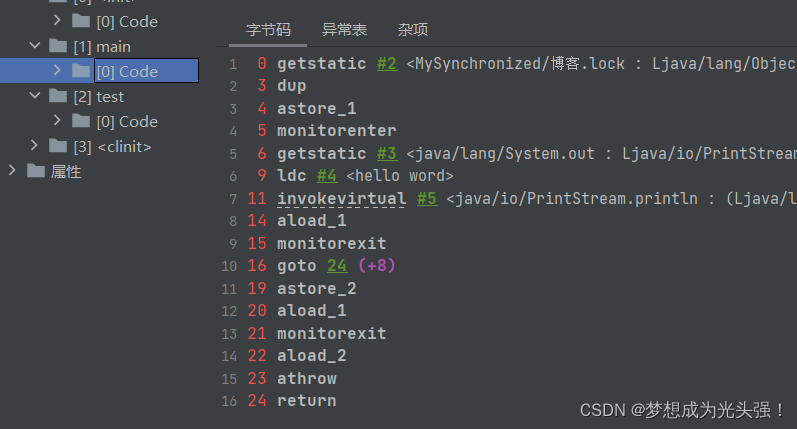This screenshot has height=429, width=797.
Task: Click the (+8) jump offset text
Action: pyautogui.click(x=377, y=265)
